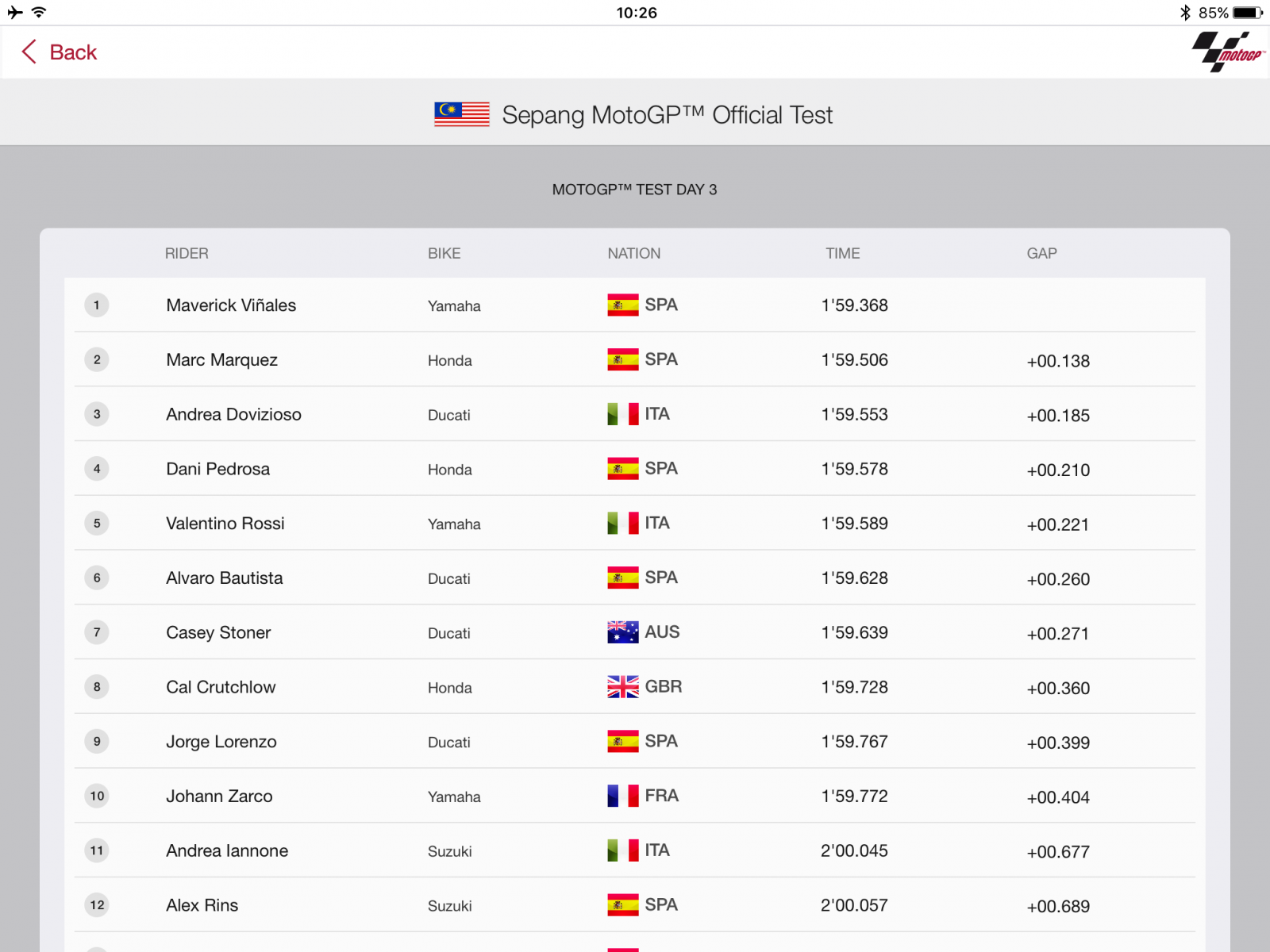Tap Andrea Dovizioso's Italian flag
The width and height of the screenshot is (1270, 952).
click(622, 414)
